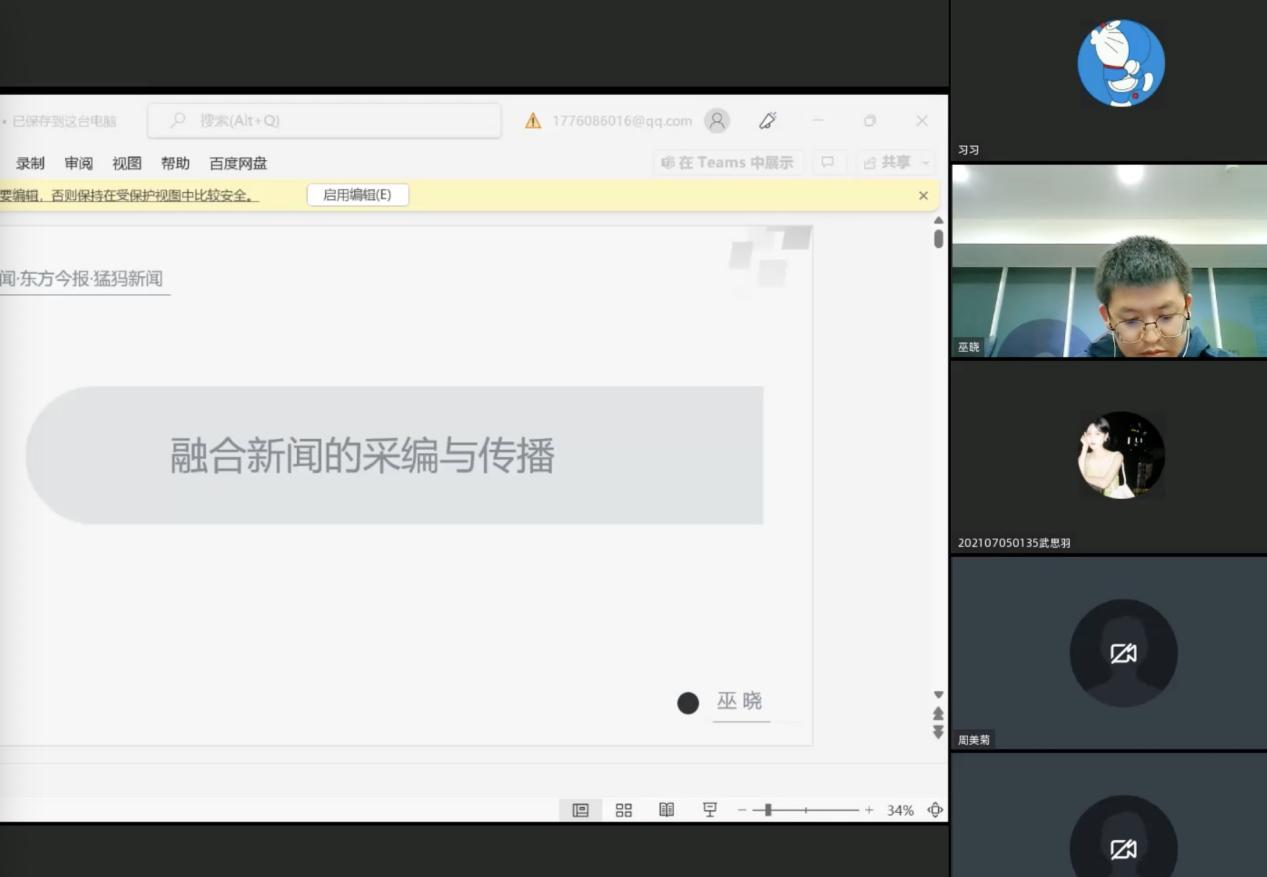1267x877 pixels.
Task: Fit slide to current window
Action: pyautogui.click(x=935, y=810)
